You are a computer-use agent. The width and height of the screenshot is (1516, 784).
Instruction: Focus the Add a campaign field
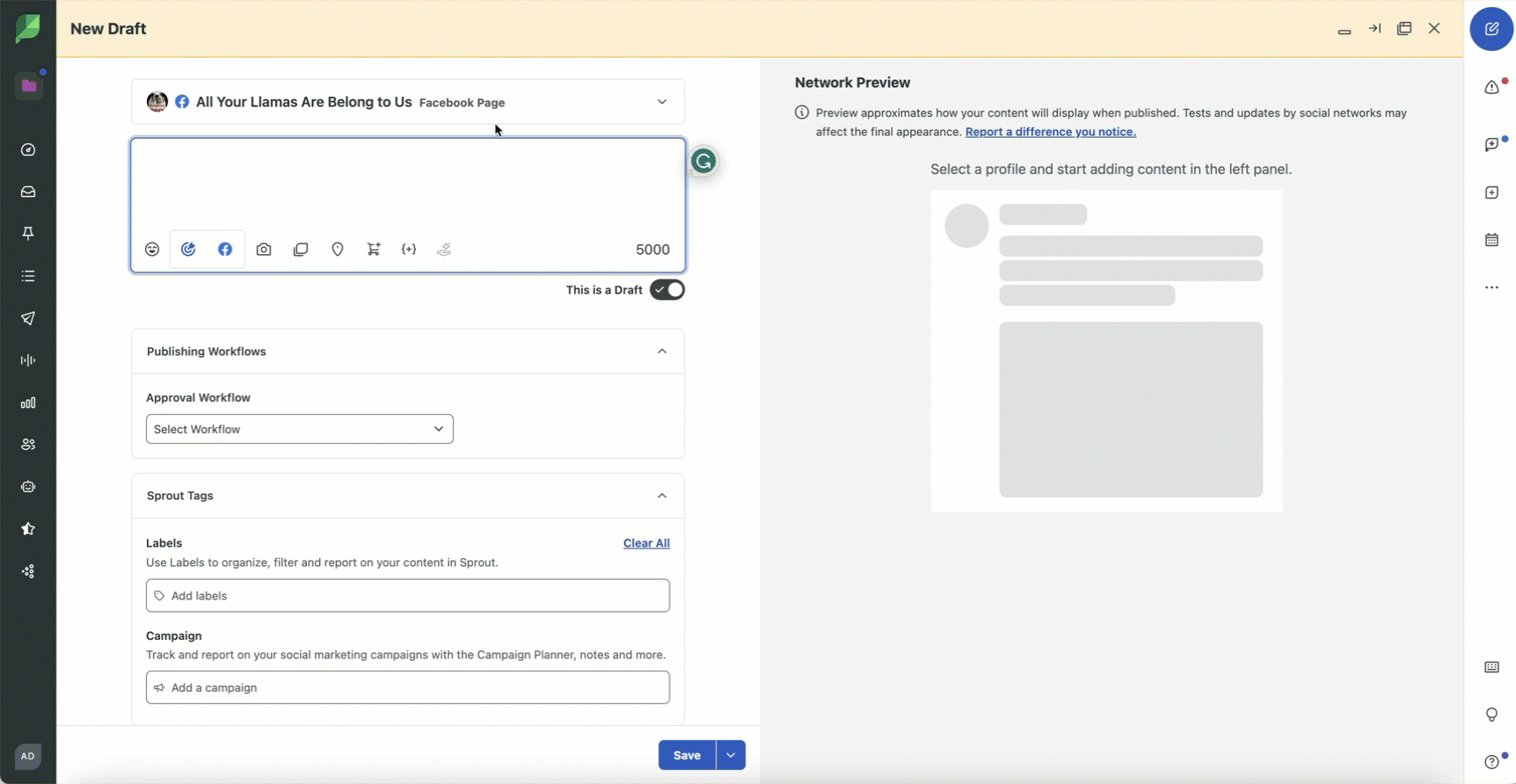click(408, 687)
